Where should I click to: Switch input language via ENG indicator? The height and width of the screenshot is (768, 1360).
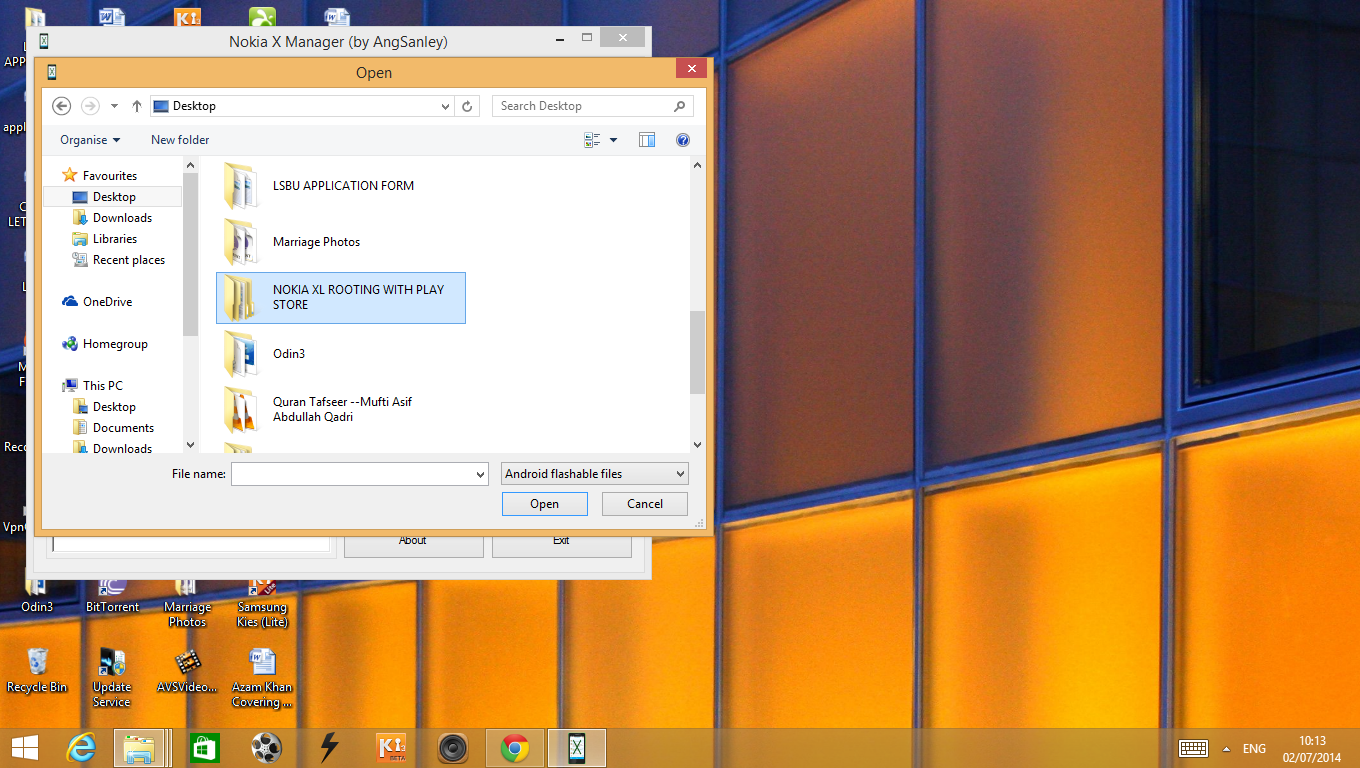tap(1254, 748)
